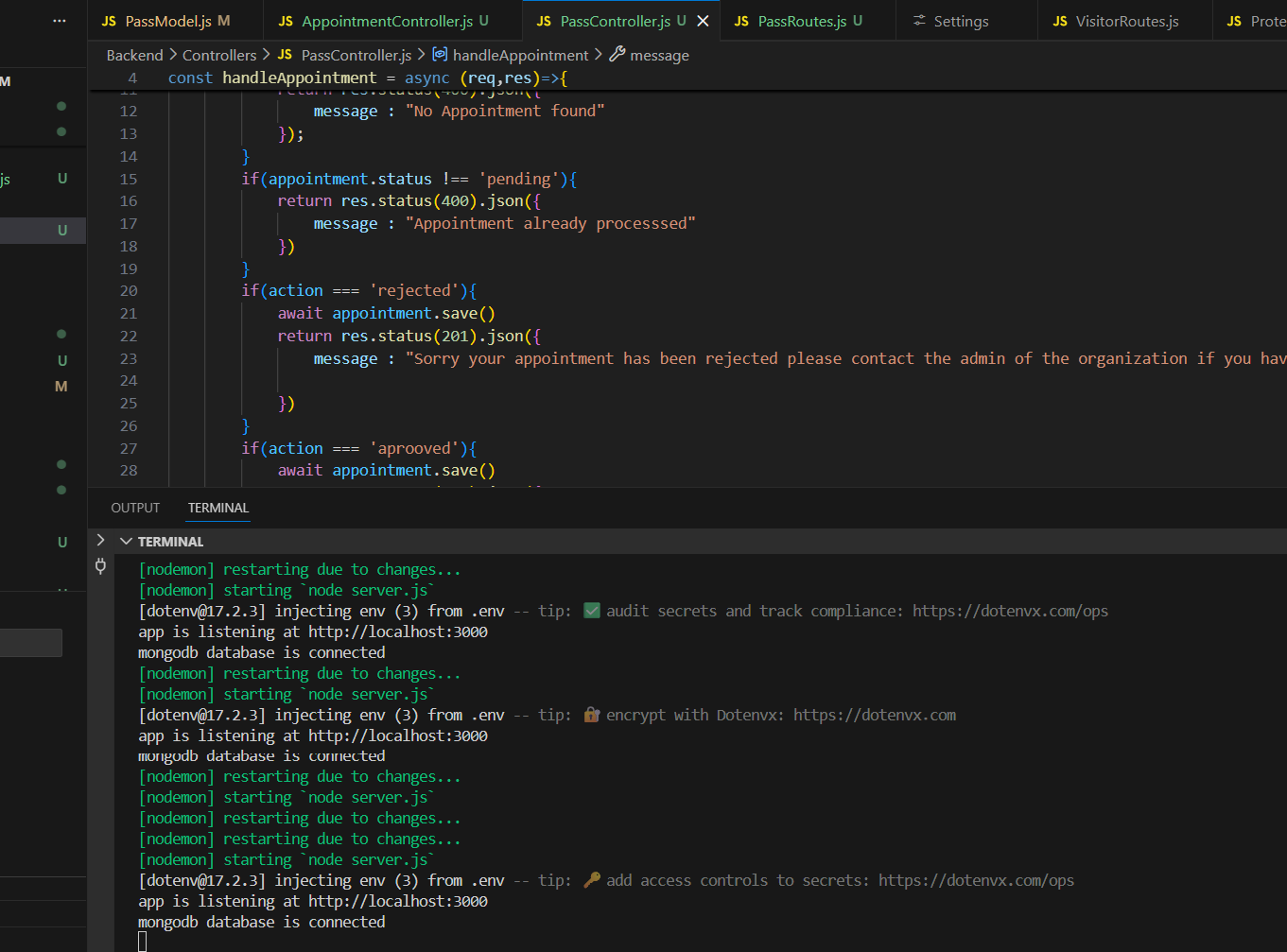Click the empty input box in sidebar

[30, 643]
